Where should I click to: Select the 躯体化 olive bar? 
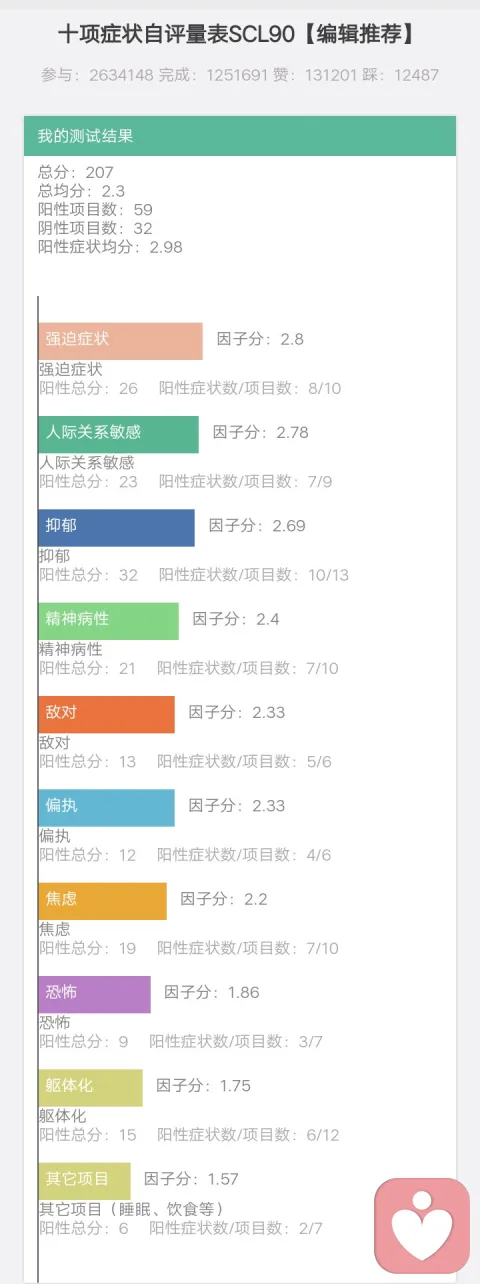(91, 1087)
